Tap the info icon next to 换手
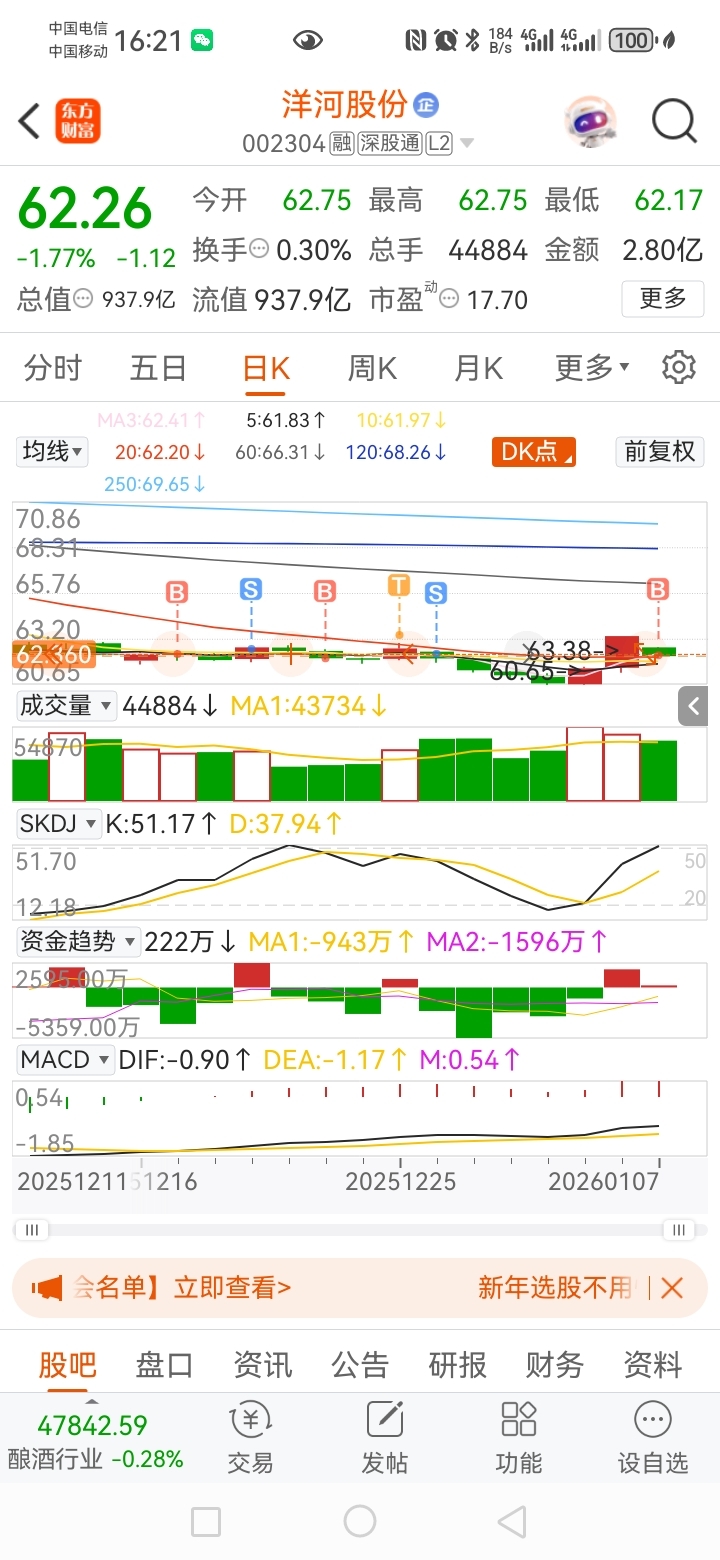Image resolution: width=720 pixels, height=1560 pixels. [x=260, y=249]
